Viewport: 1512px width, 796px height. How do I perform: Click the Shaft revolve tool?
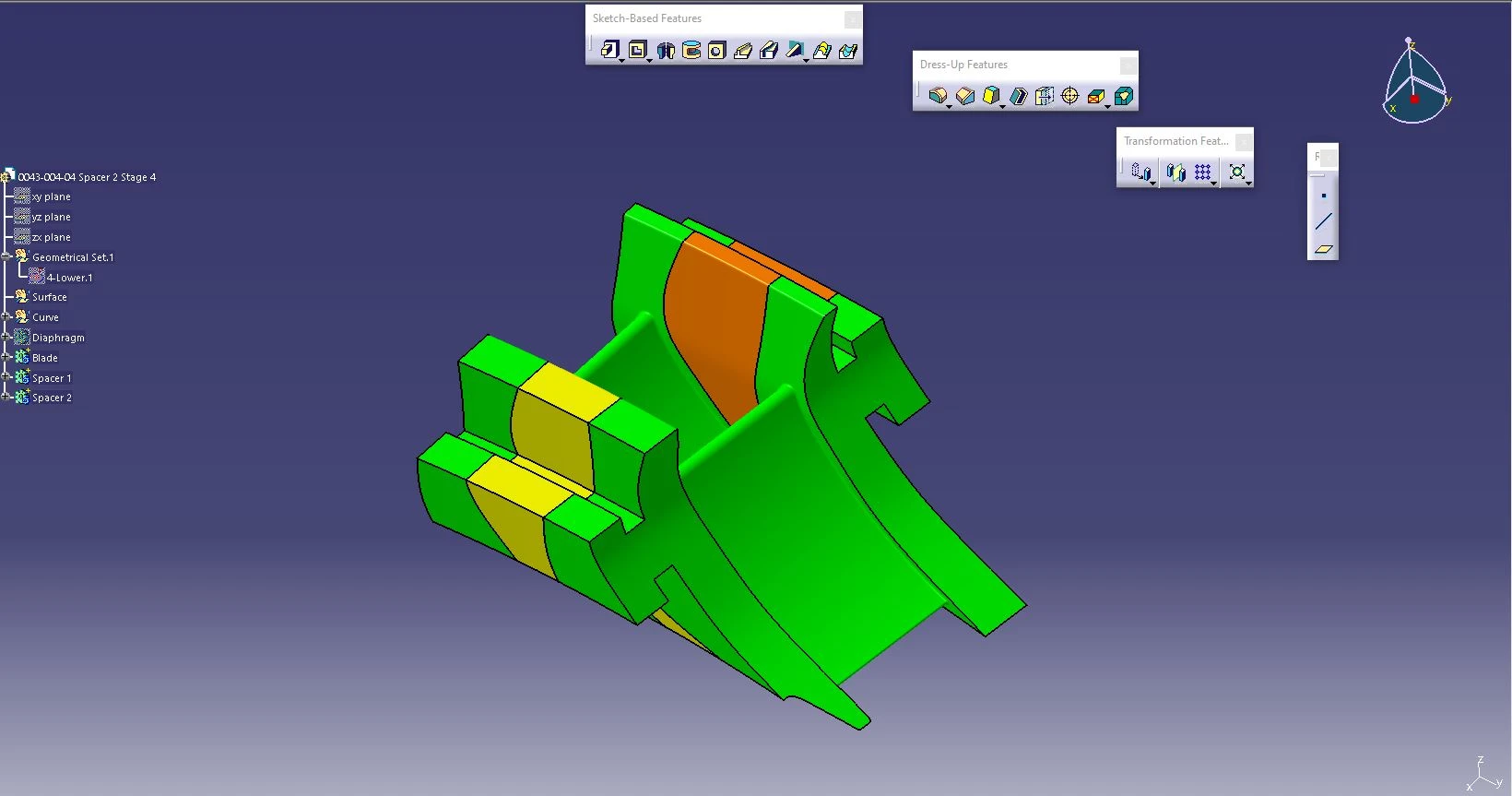coord(665,51)
